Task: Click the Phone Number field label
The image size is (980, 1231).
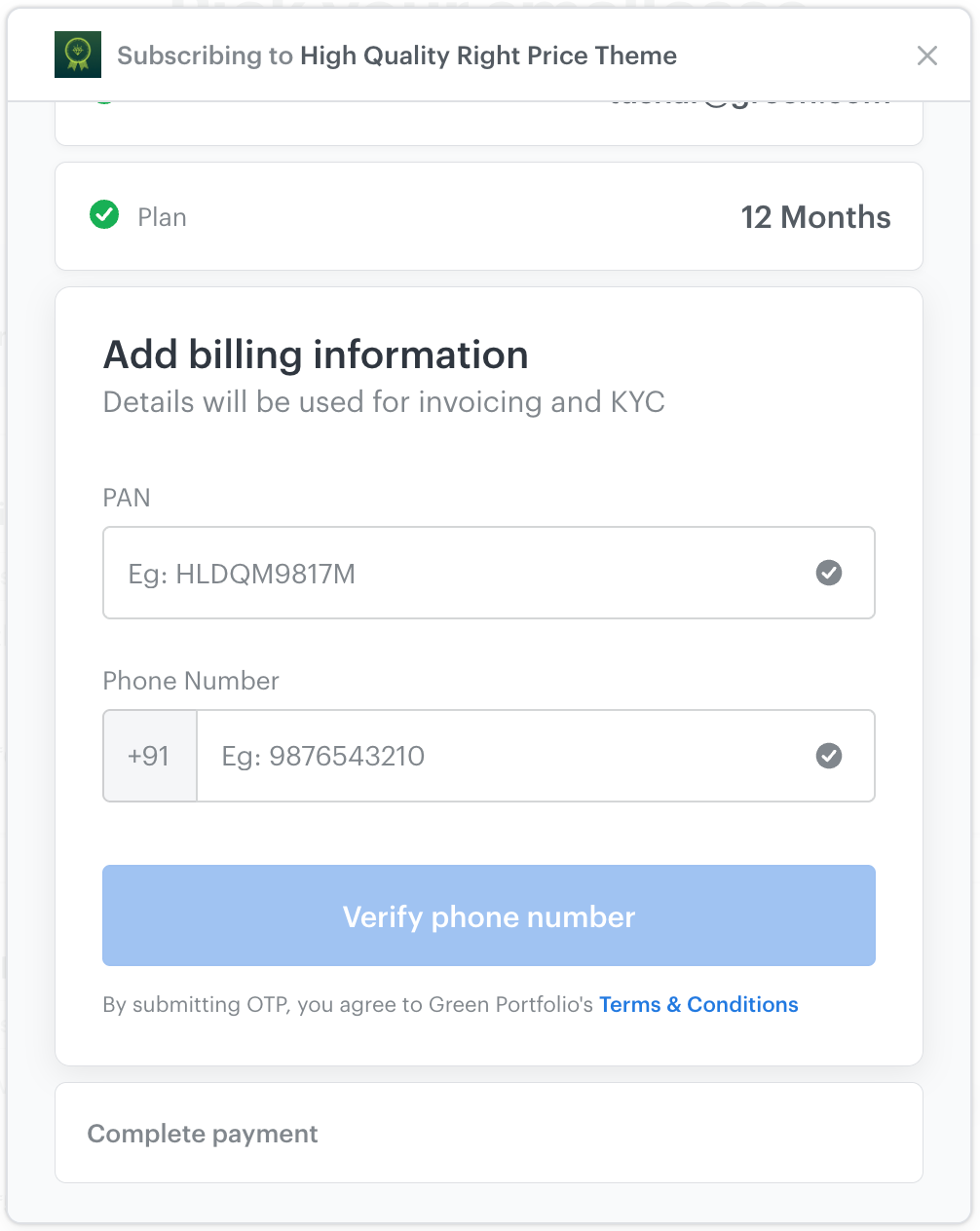Action: click(191, 681)
